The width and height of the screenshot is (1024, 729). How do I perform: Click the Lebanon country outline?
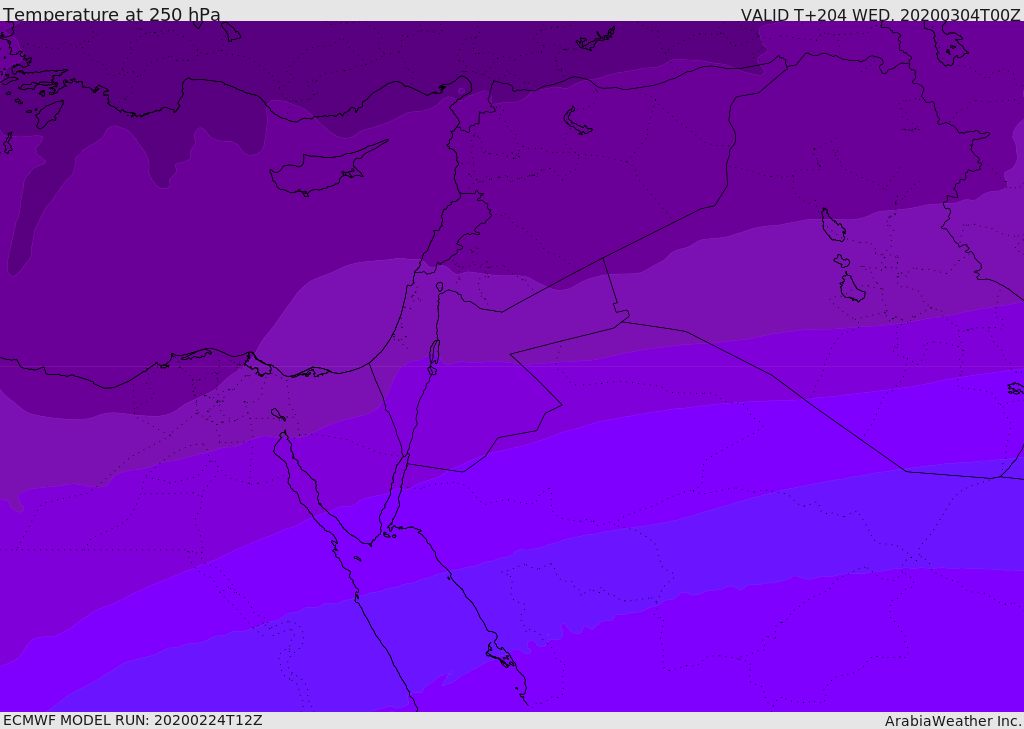[x=455, y=233]
